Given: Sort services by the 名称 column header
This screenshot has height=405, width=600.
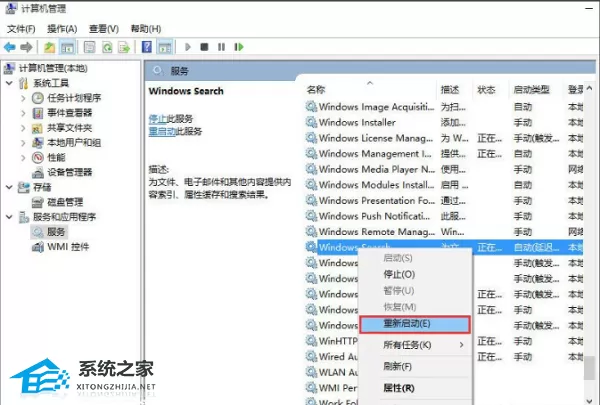Looking at the screenshot, I should click(x=316, y=90).
